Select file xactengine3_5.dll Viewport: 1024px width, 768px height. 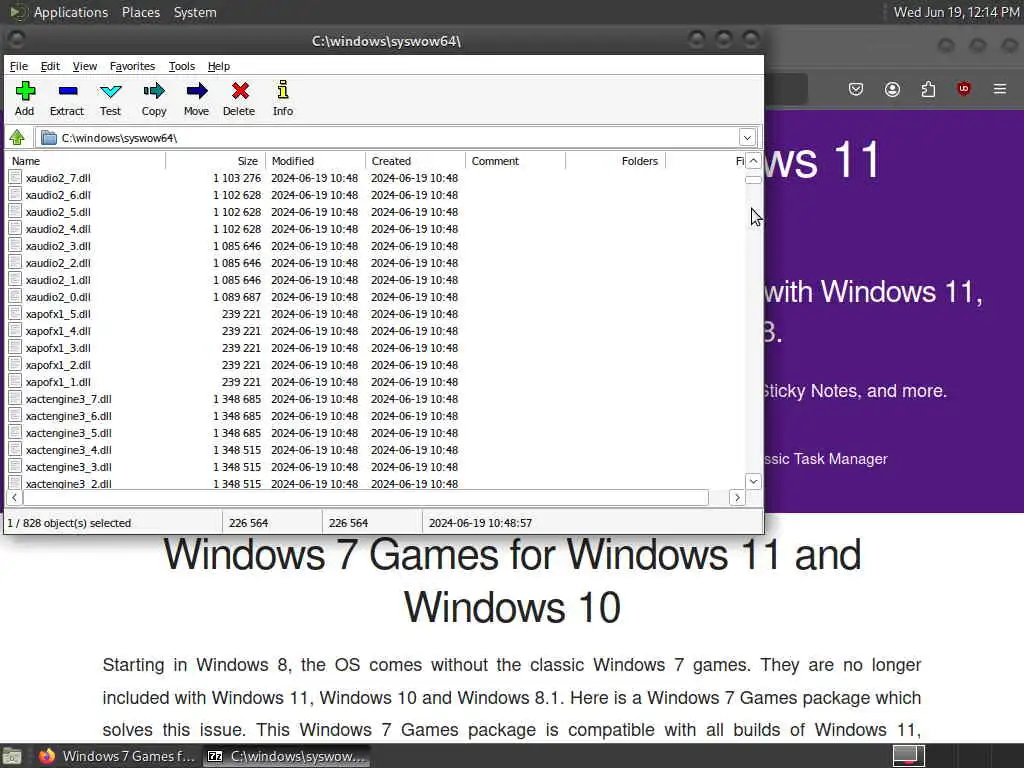69,432
